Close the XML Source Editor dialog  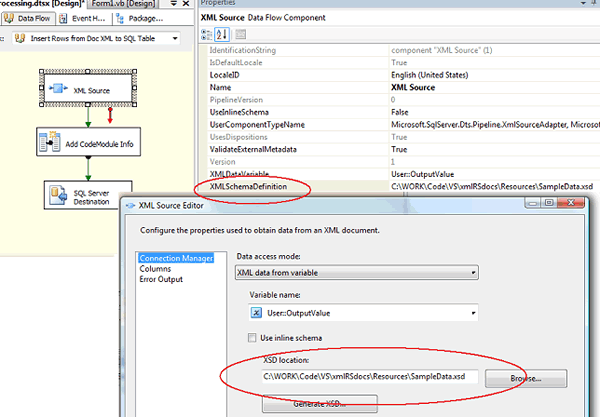click(x=577, y=205)
